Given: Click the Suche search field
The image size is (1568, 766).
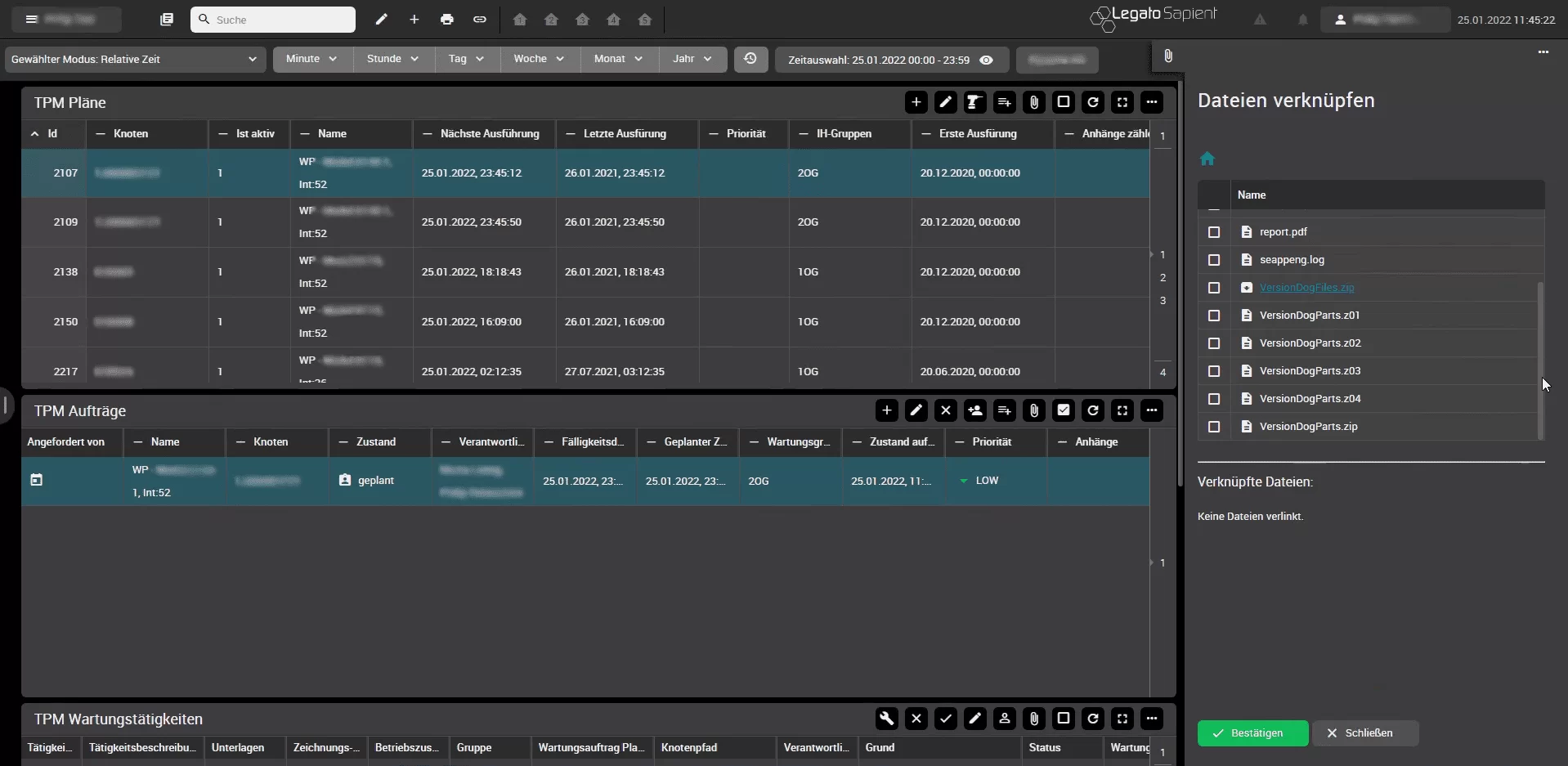Looking at the screenshot, I should click(x=273, y=20).
